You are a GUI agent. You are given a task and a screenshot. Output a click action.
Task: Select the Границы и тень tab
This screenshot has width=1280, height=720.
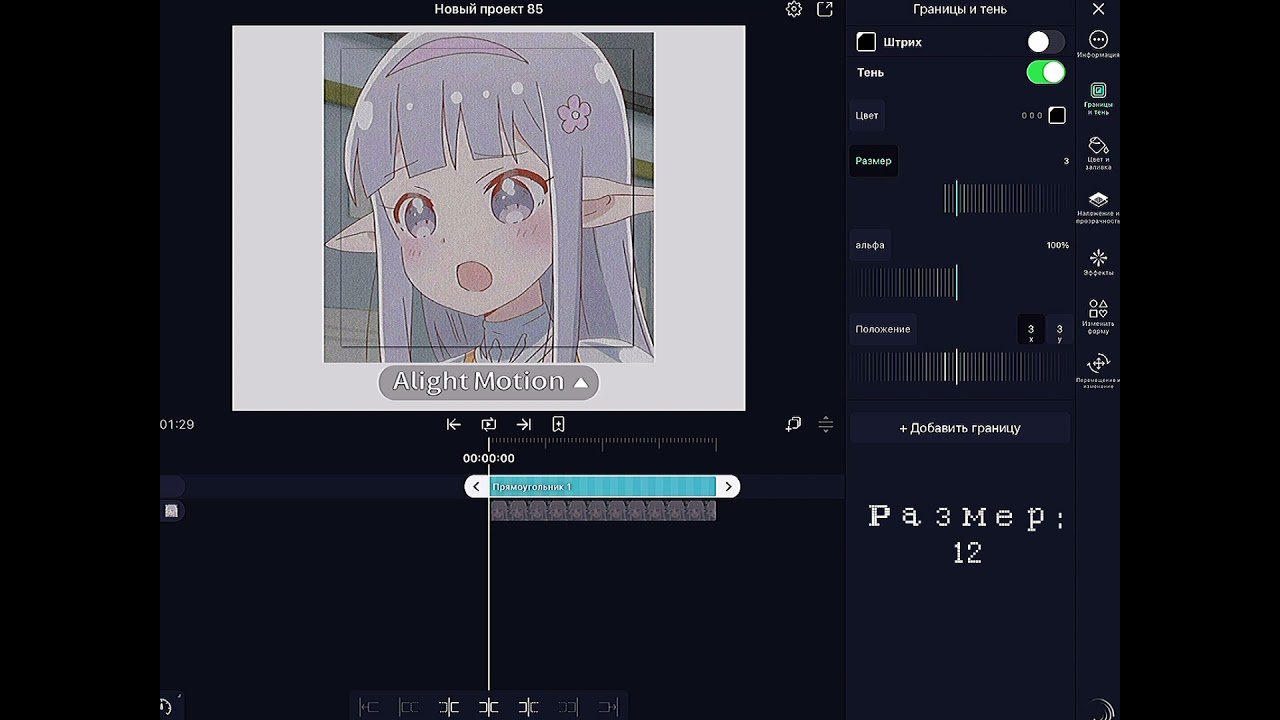1098,99
